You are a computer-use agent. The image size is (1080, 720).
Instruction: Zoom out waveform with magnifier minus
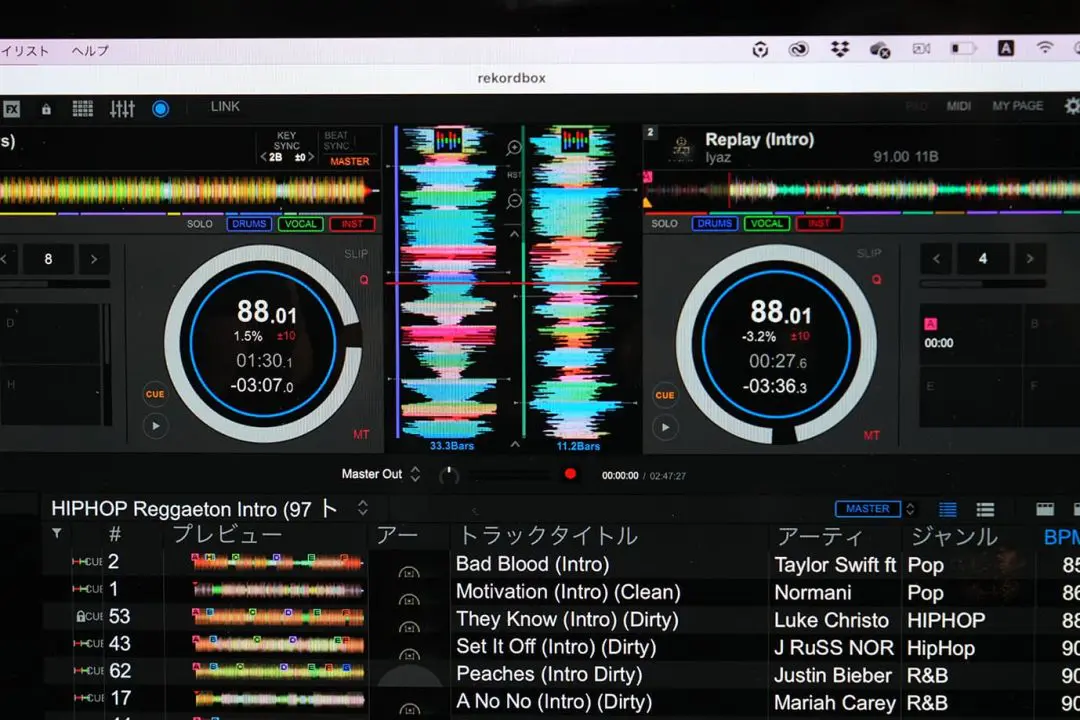(x=514, y=201)
